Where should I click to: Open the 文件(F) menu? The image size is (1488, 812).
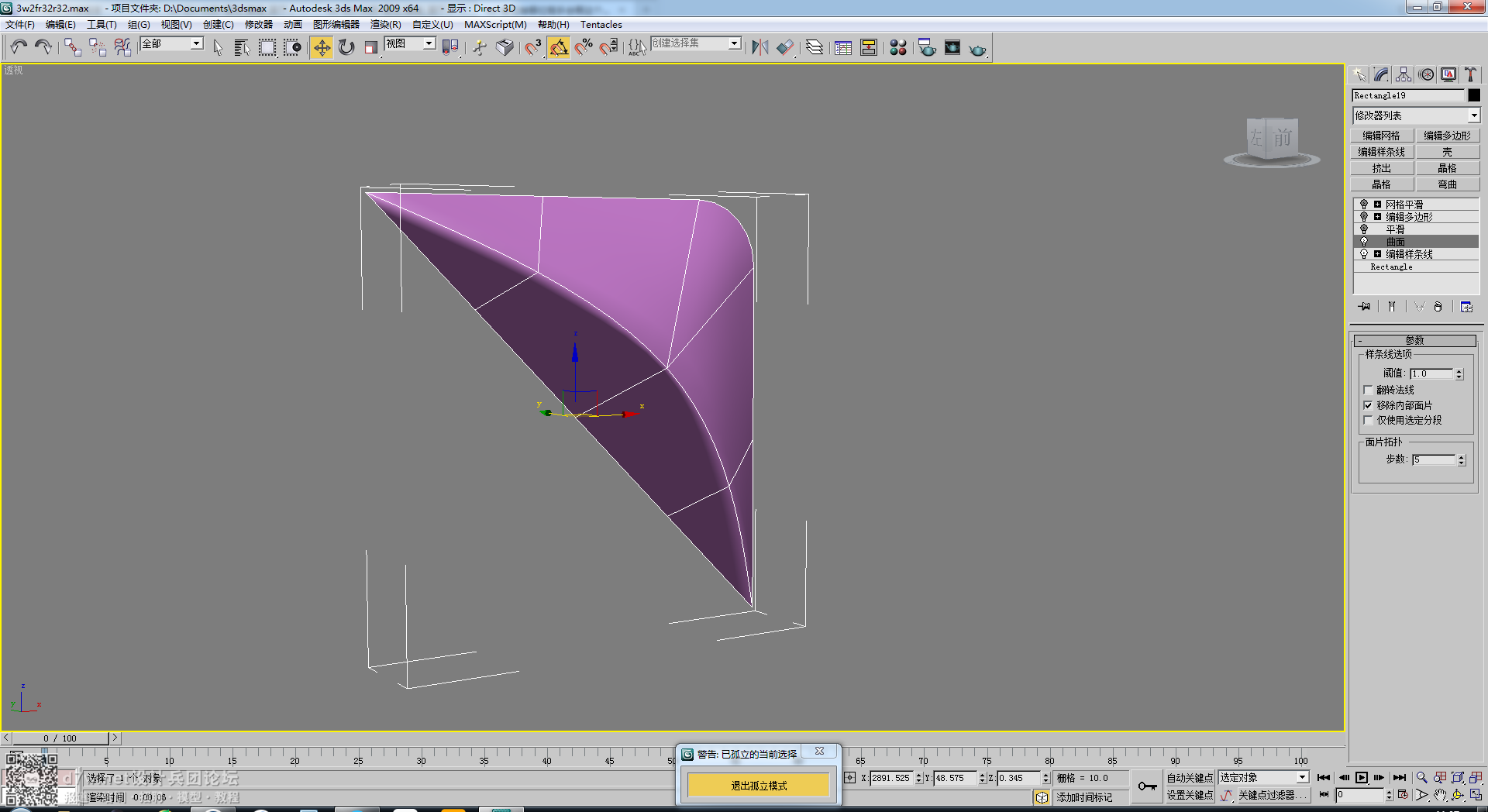[20, 25]
